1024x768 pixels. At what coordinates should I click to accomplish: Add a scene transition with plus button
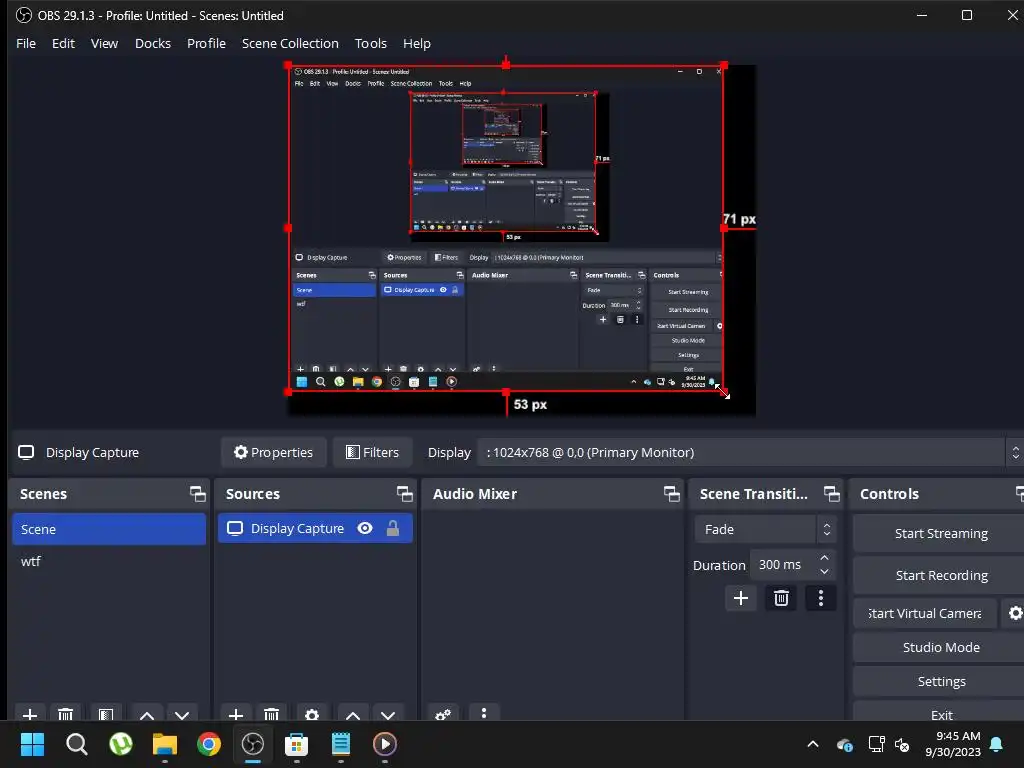(x=741, y=598)
